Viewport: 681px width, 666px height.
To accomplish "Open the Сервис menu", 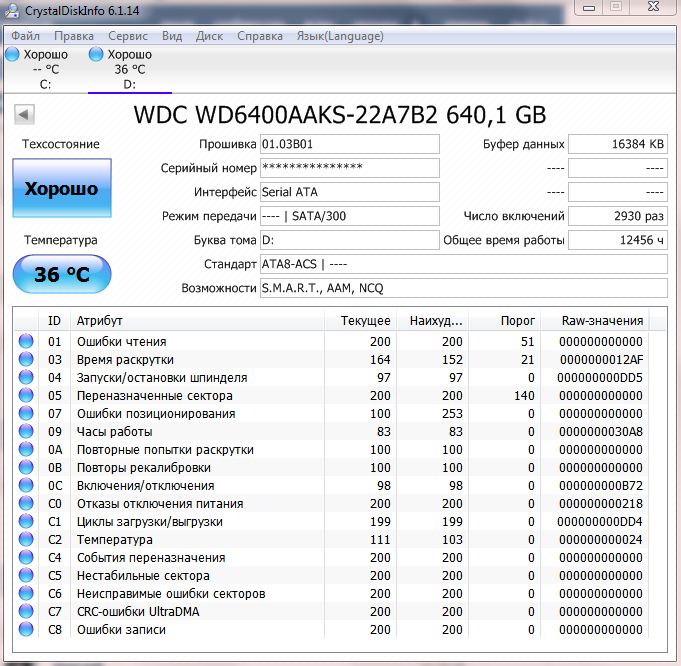I will point(128,36).
